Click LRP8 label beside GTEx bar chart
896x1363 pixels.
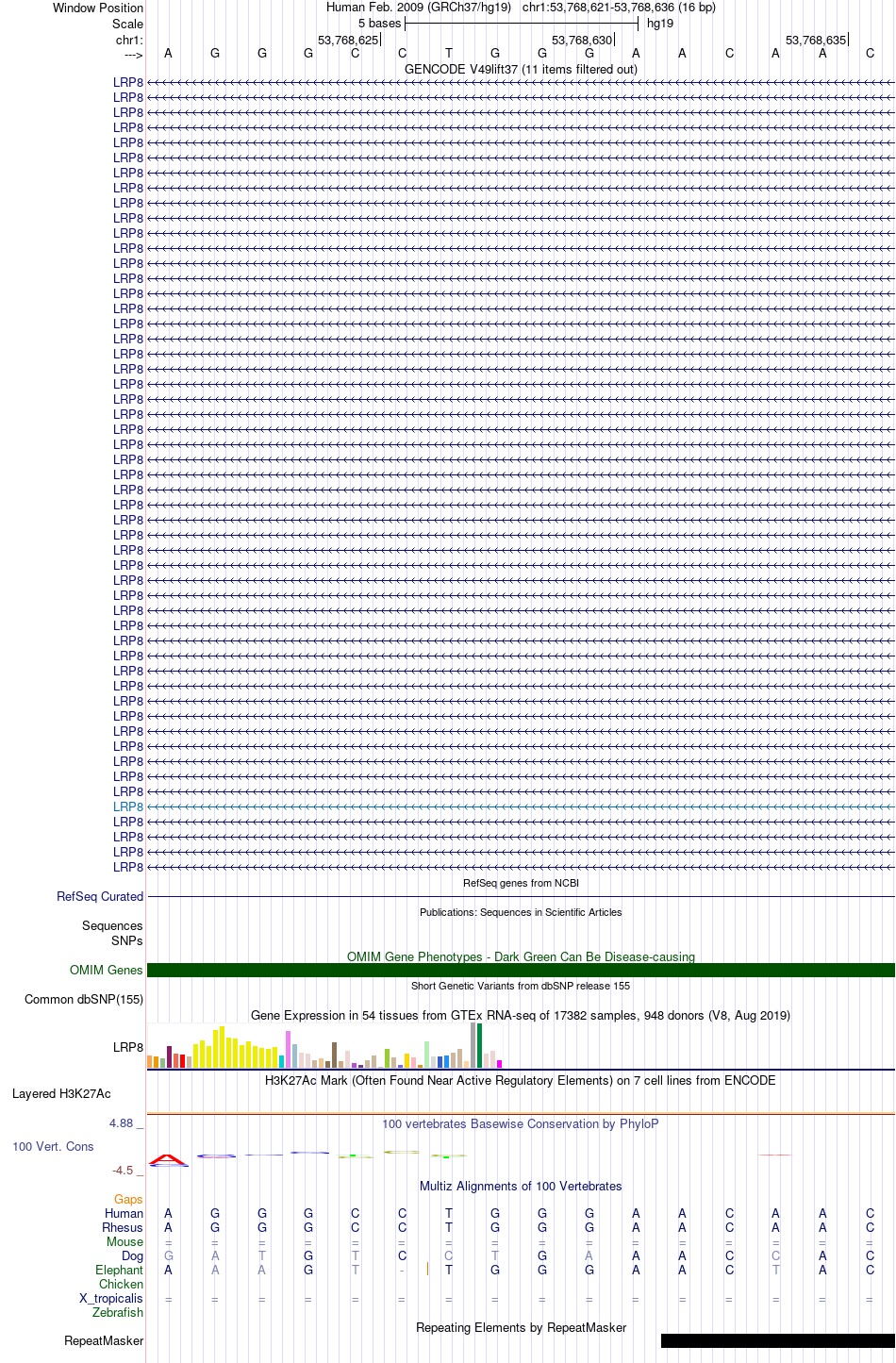(x=128, y=1047)
